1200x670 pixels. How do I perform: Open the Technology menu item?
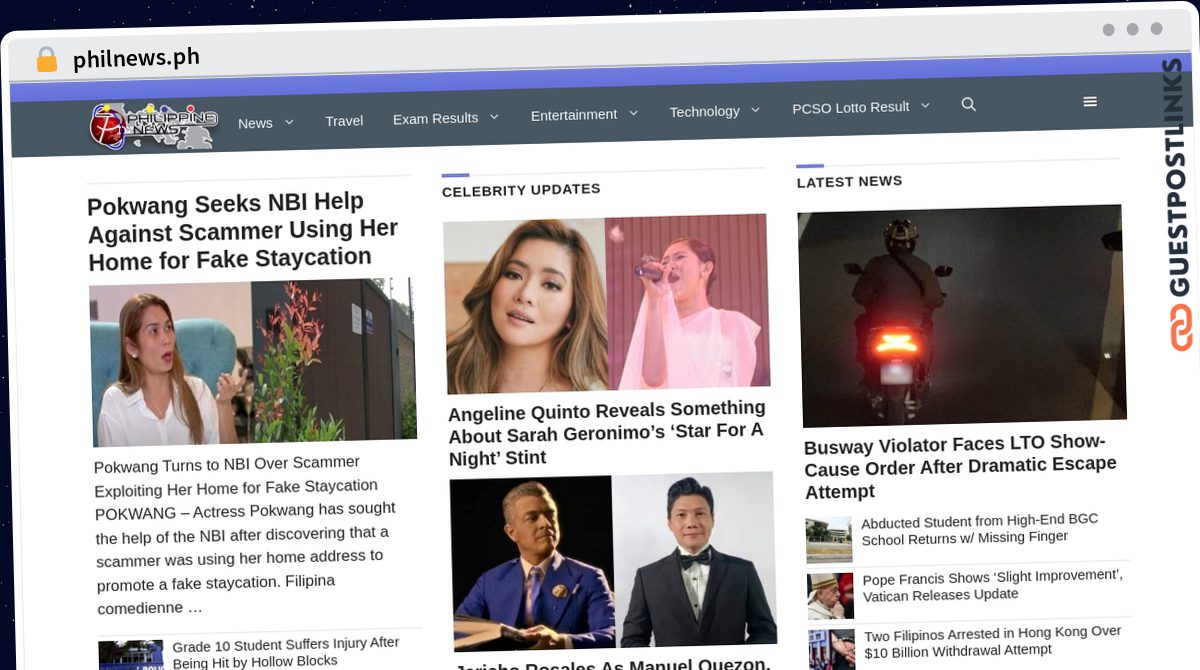[x=705, y=111]
